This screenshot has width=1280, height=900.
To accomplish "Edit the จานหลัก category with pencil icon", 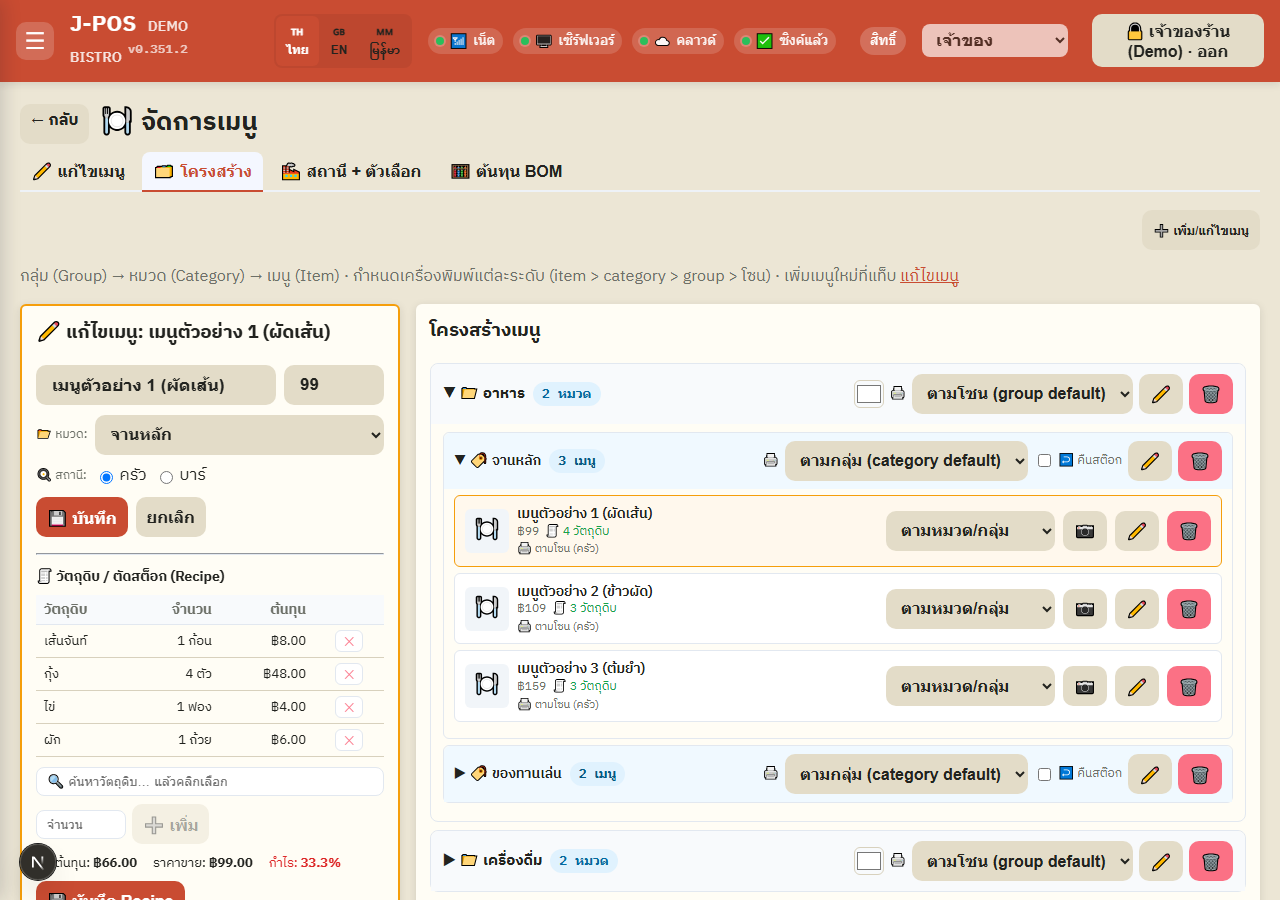I will [1150, 461].
